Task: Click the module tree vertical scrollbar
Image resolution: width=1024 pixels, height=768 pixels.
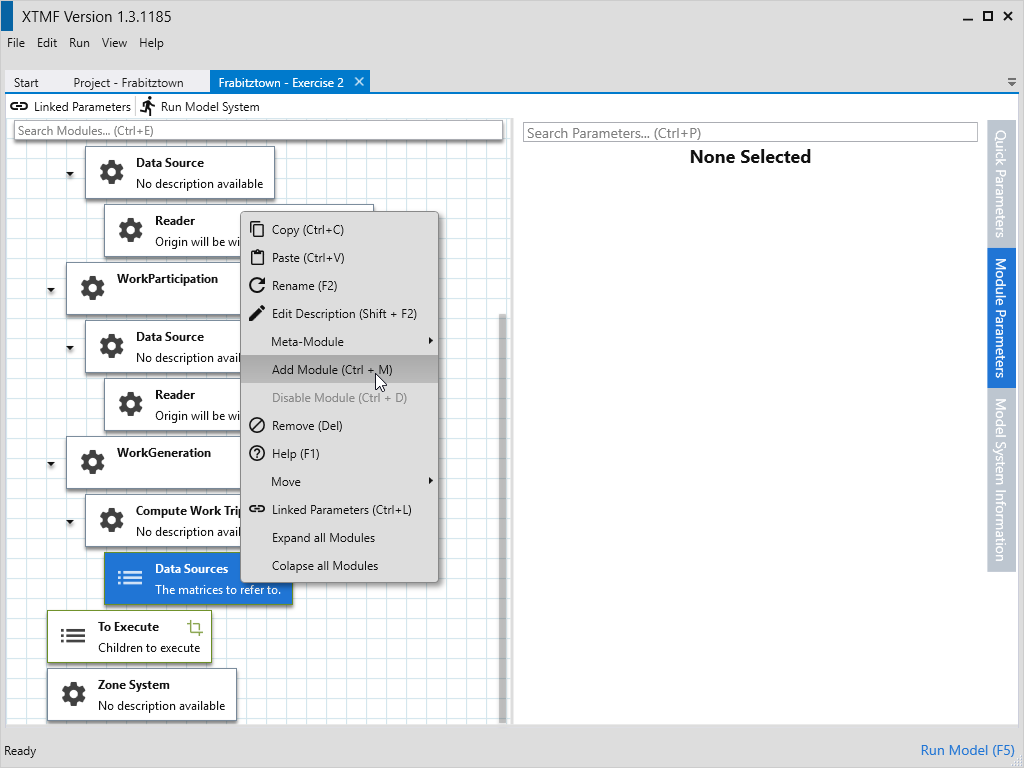Action: pos(503,500)
